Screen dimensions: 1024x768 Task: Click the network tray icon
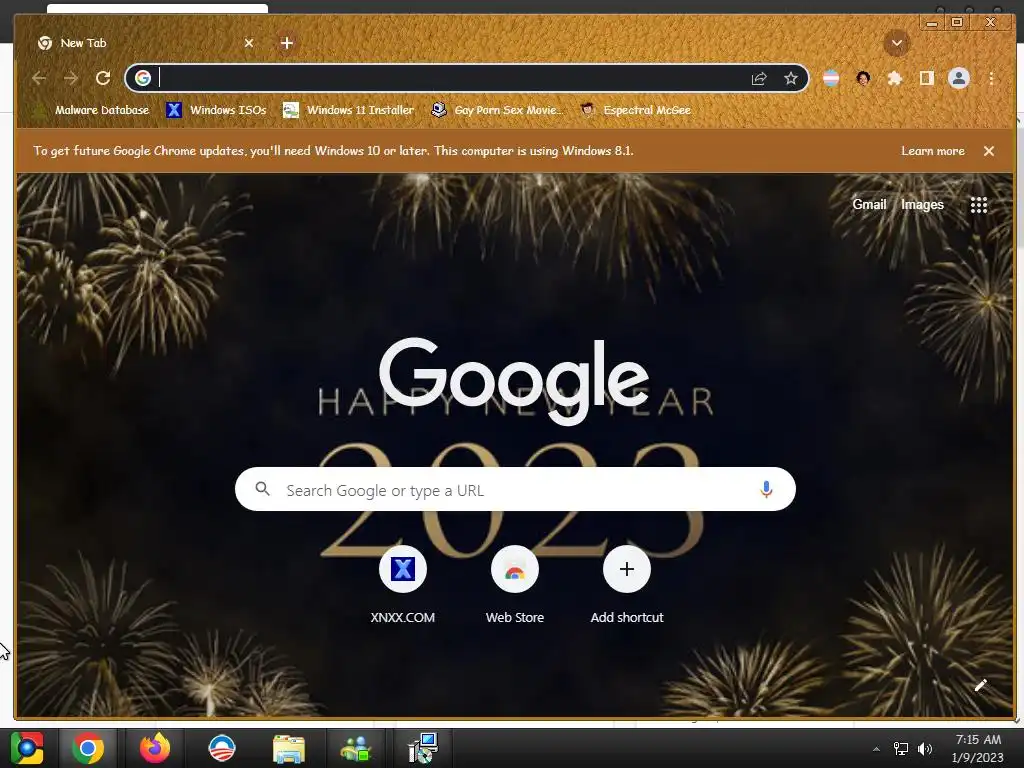[901, 748]
